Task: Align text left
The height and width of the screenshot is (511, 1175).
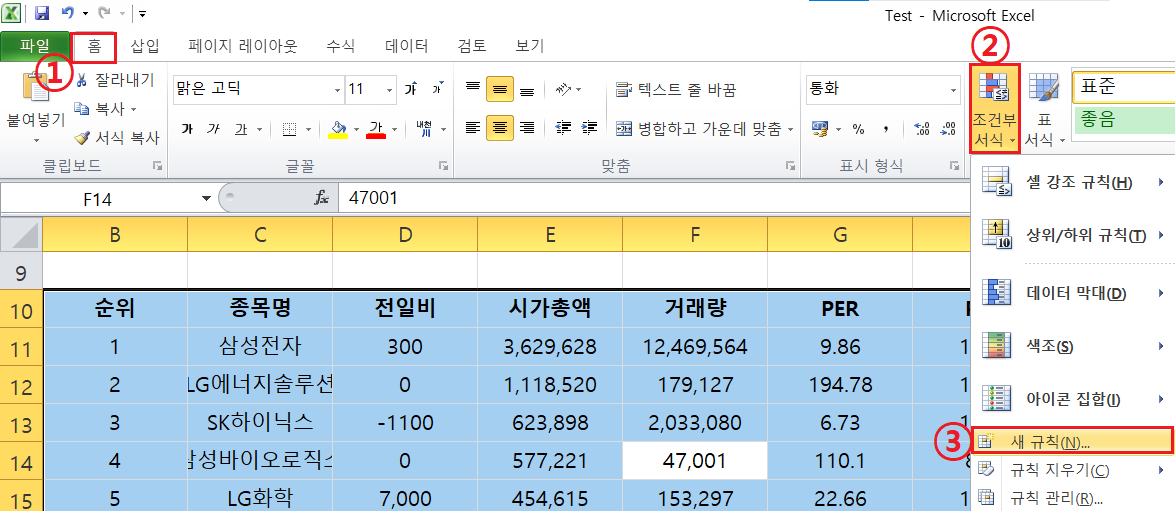Action: coord(473,128)
